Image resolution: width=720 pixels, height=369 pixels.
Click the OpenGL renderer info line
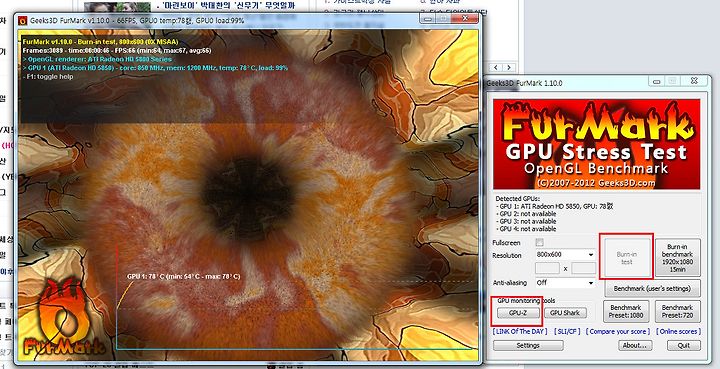click(97, 59)
